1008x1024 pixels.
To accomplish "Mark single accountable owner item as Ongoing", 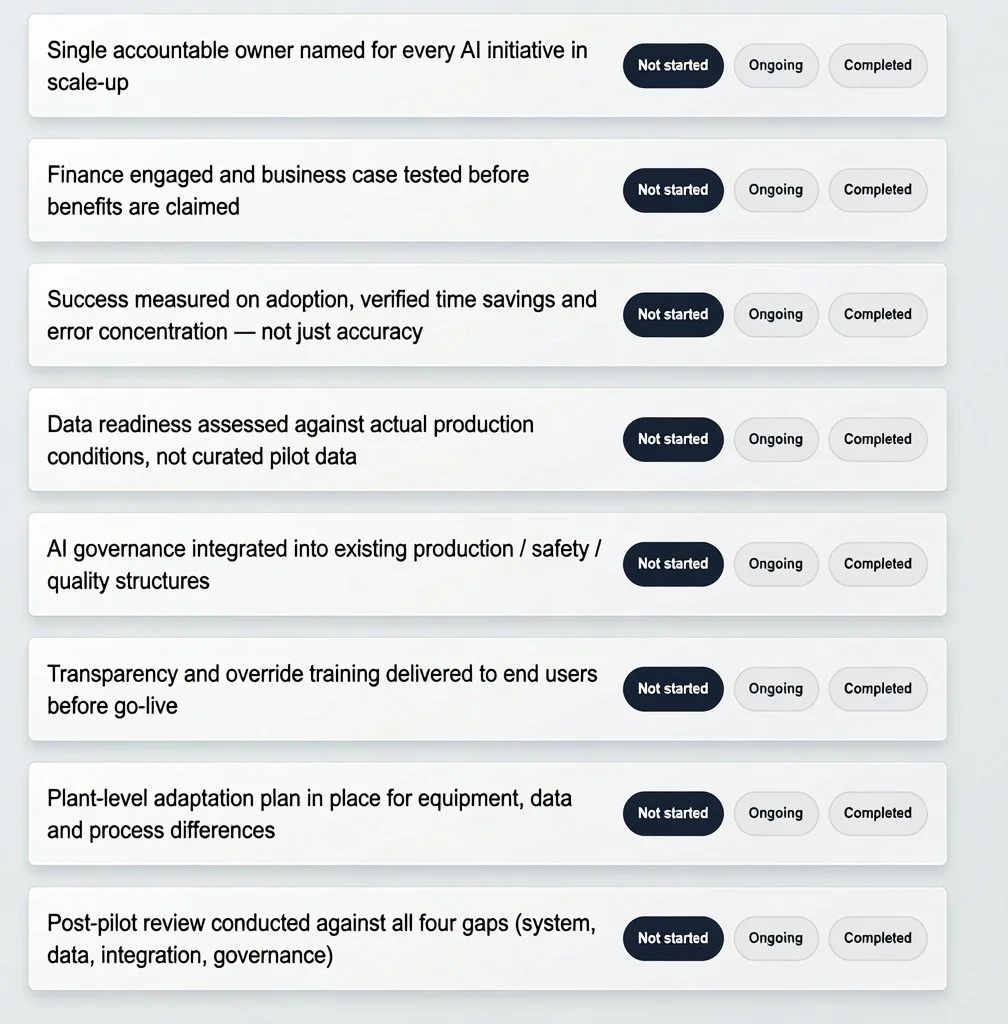I will pyautogui.click(x=776, y=65).
